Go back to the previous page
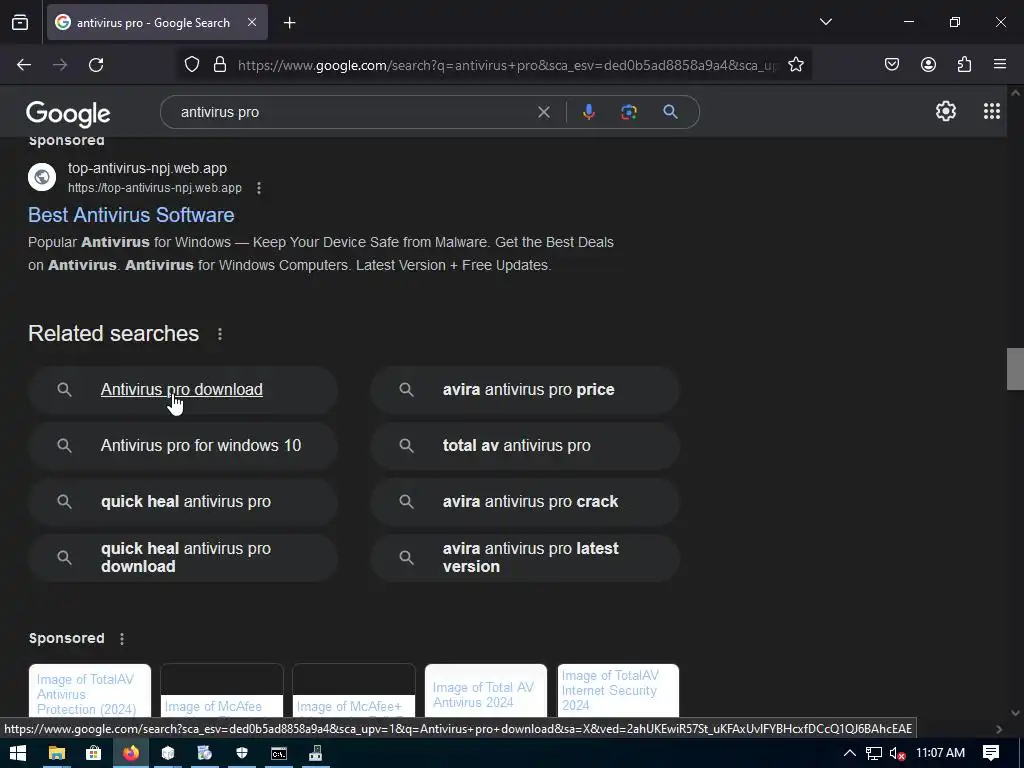 click(24, 65)
